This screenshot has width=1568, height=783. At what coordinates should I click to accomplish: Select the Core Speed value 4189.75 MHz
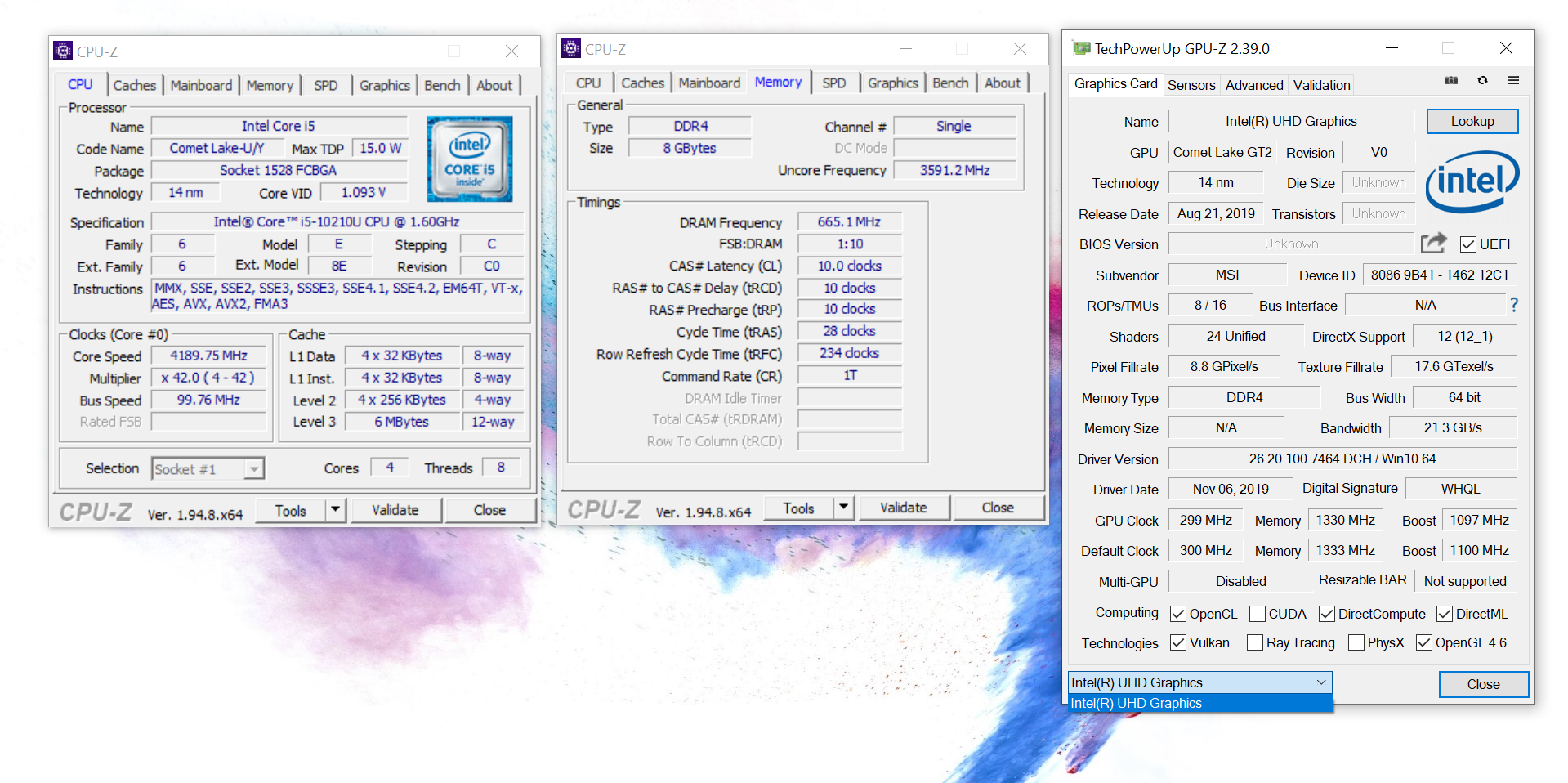(x=208, y=356)
